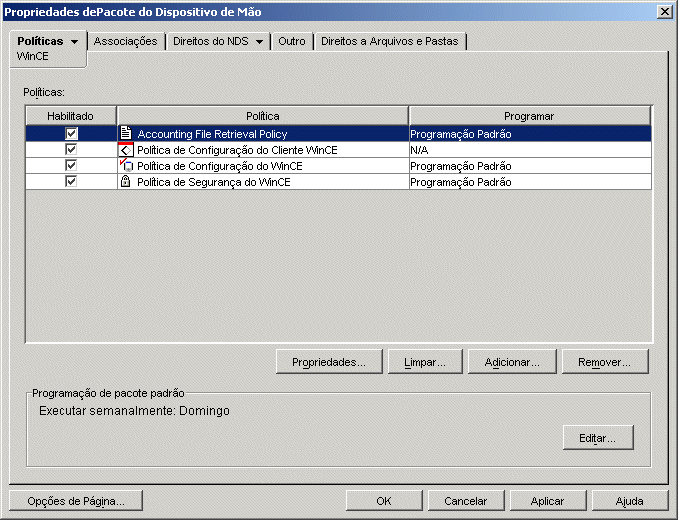Click the Política column header
Screen dimensions: 678x520
click(x=262, y=116)
